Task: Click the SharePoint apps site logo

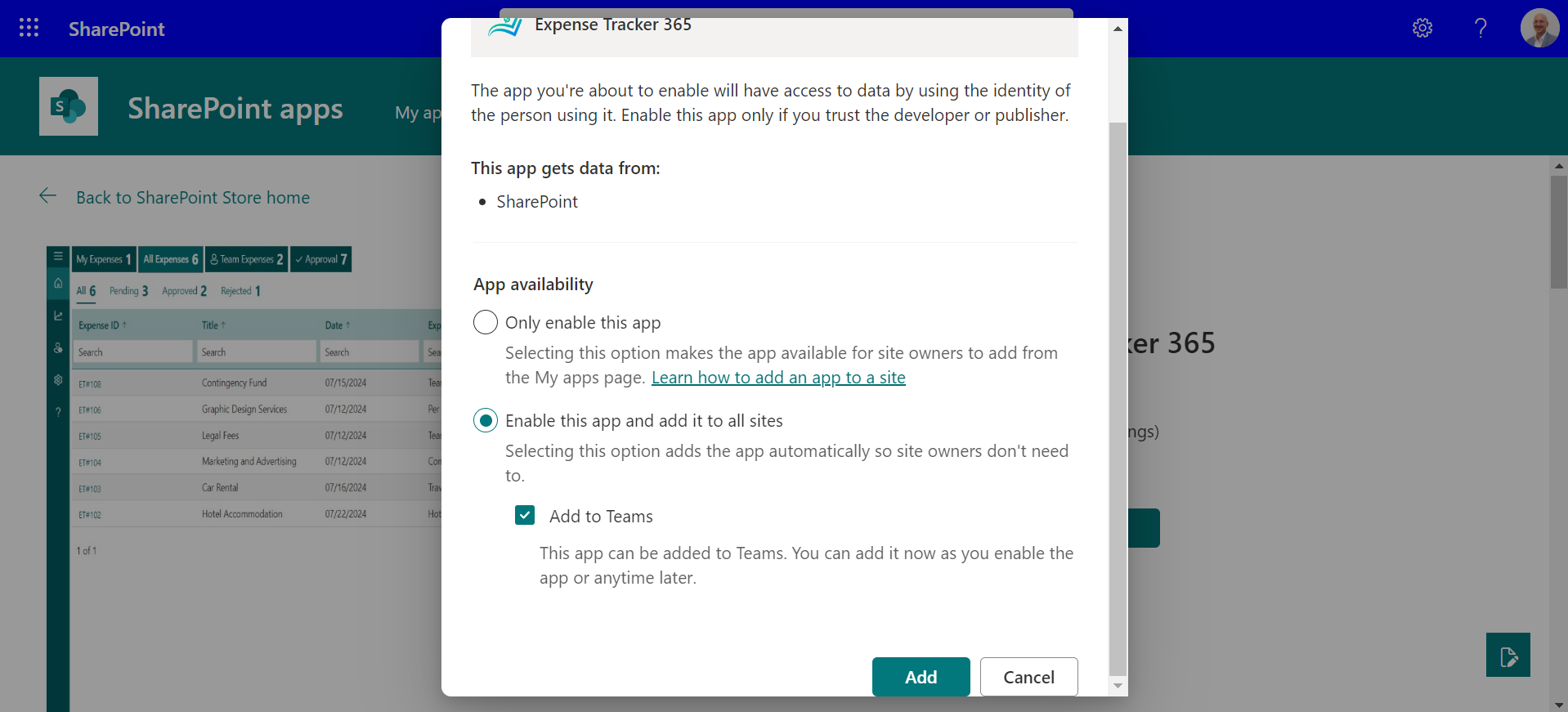Action: point(69,106)
